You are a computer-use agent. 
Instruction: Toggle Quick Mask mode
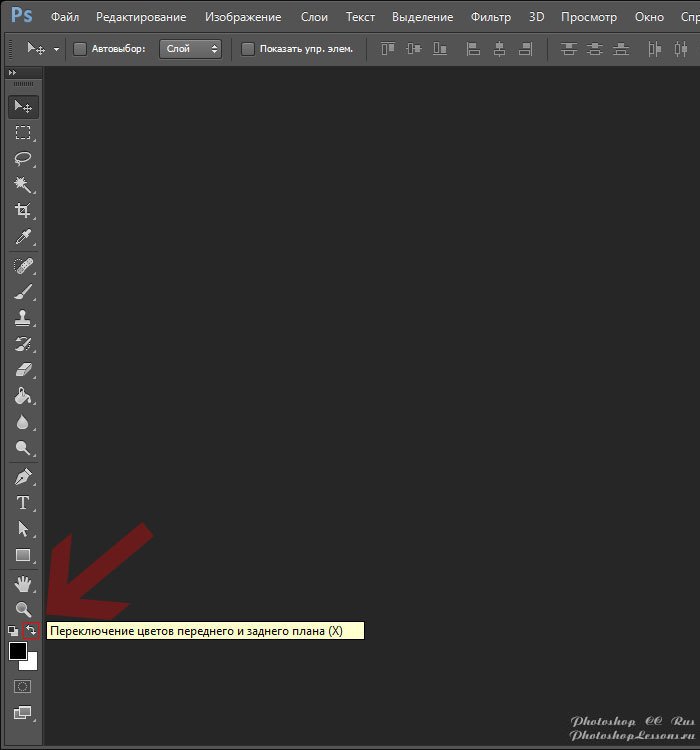point(23,687)
